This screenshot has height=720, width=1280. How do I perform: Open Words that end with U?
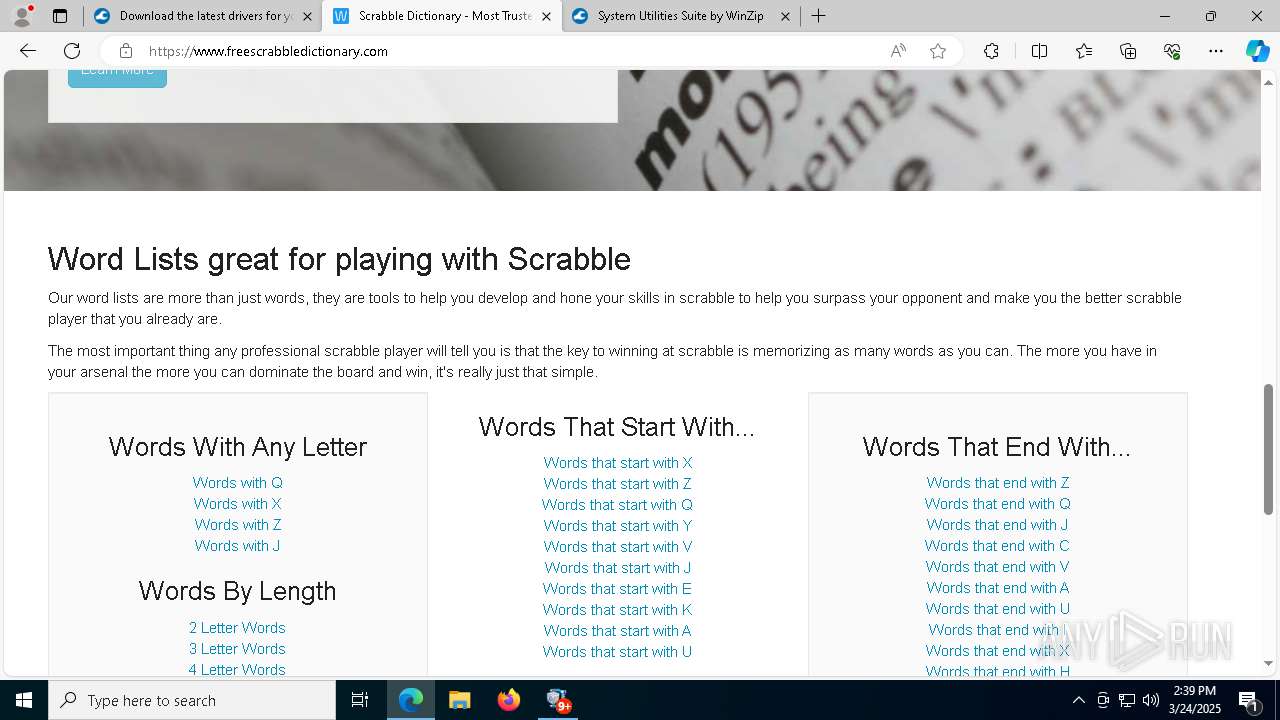pyautogui.click(x=998, y=609)
